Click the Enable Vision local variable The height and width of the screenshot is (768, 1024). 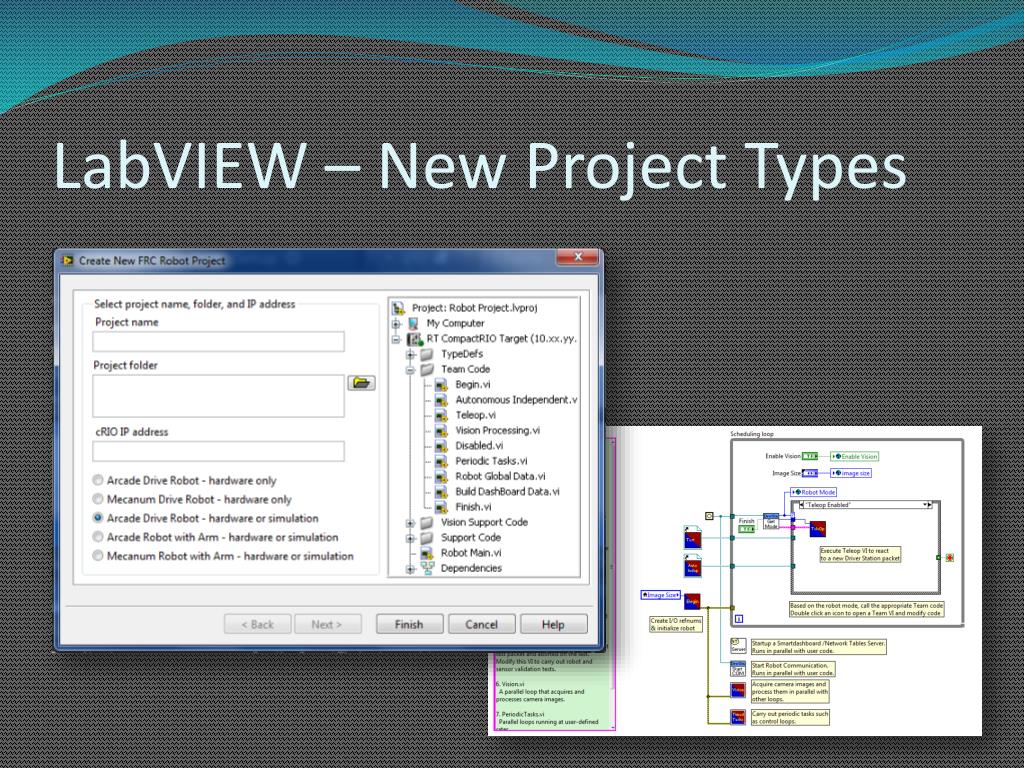(855, 456)
